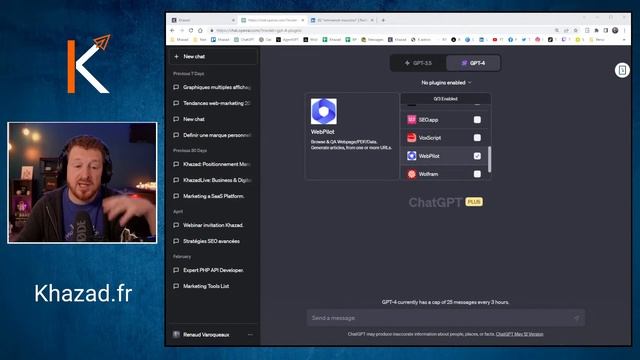Screen dimensions: 640x360
Task: Click the SEO.app plugin icon
Action: (411, 120)
